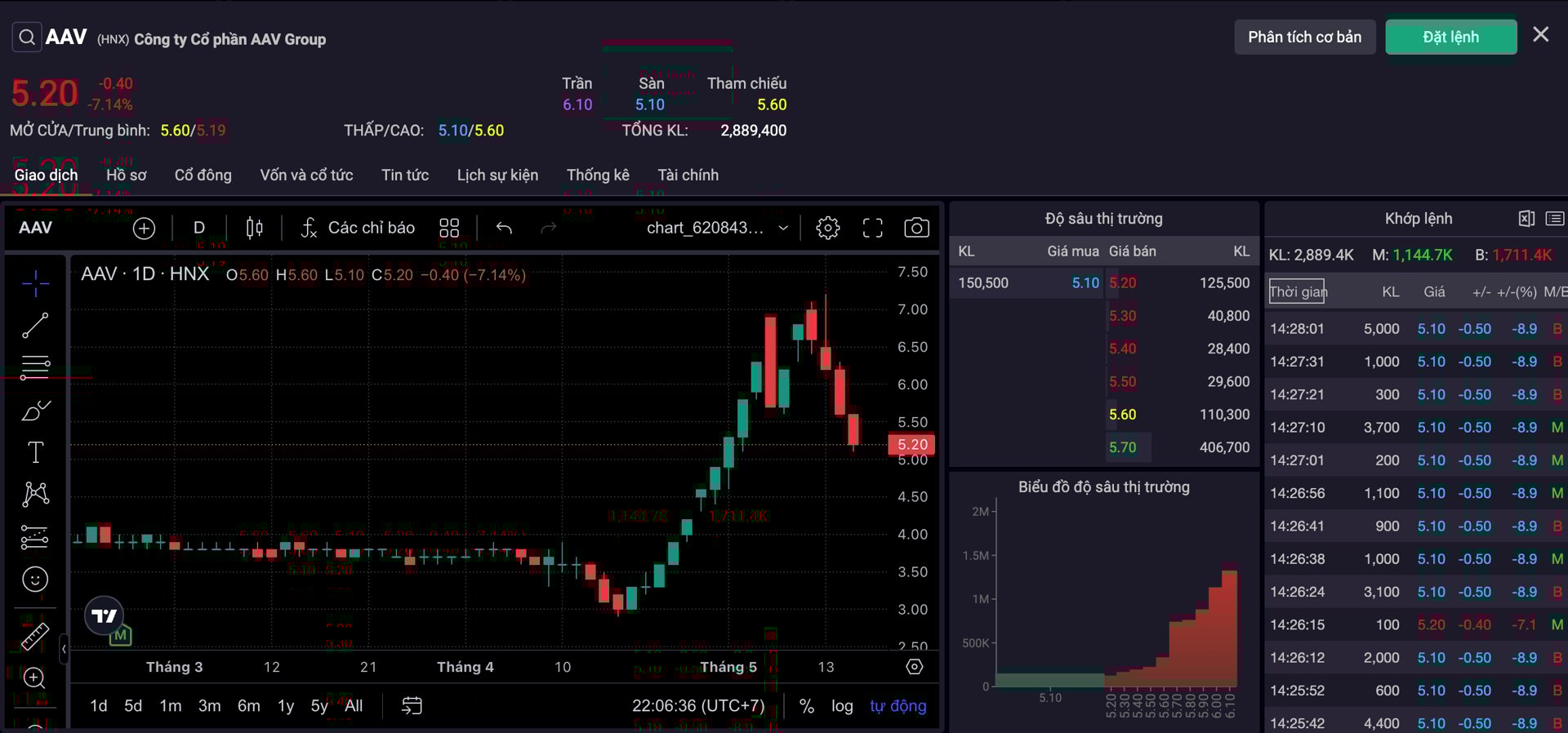Screen dimensions: 1568x733
Task: Set chart range to 3m
Action: (x=209, y=706)
